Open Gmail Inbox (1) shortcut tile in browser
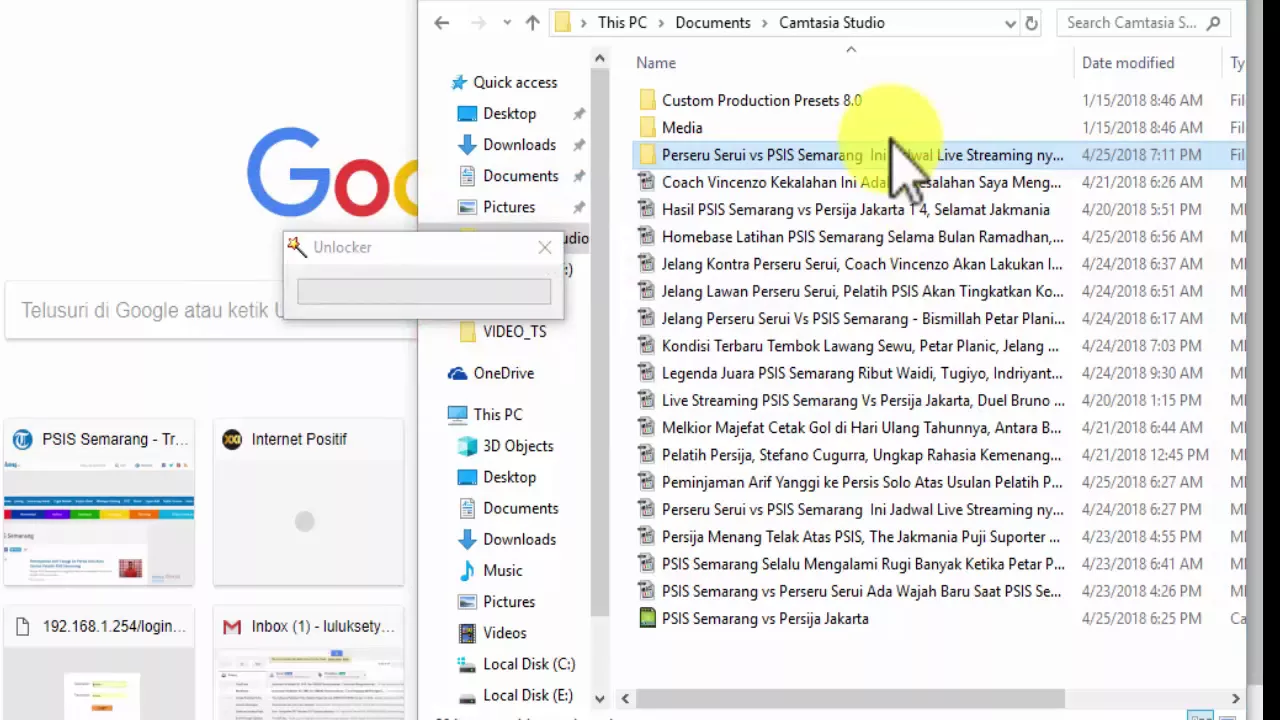Screen dimensions: 1280x720 pyautogui.click(x=308, y=663)
